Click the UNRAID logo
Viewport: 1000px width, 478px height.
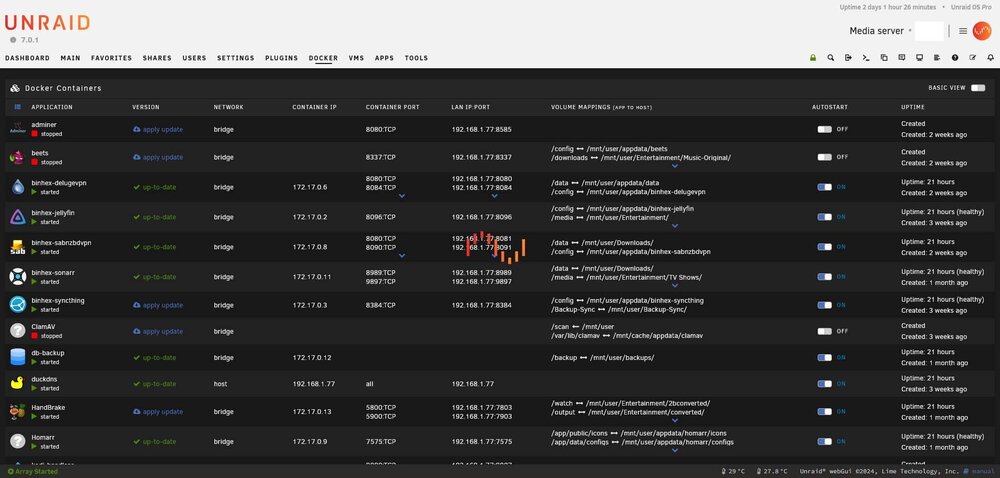(47, 23)
